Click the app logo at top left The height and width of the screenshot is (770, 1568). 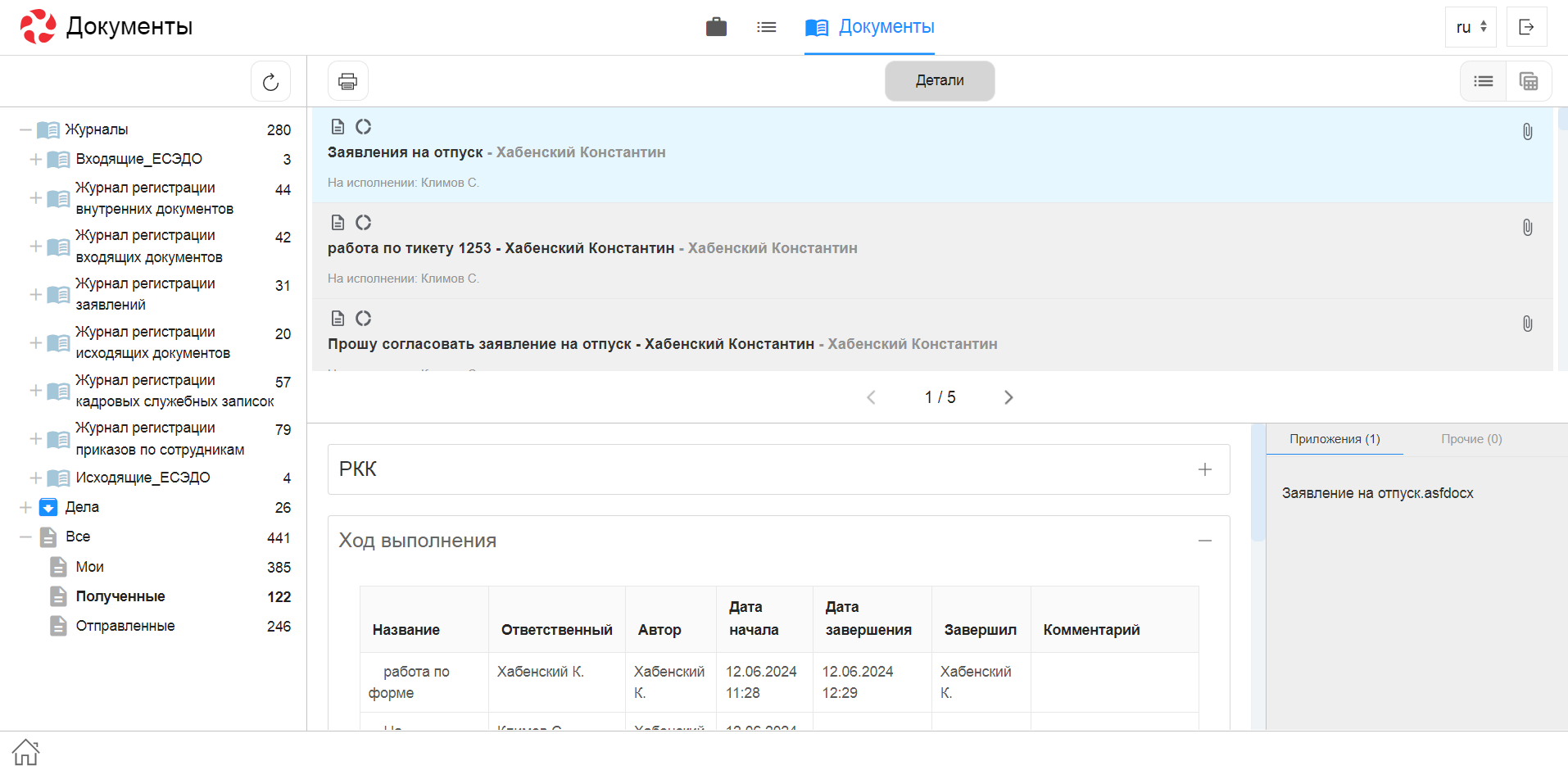point(38,26)
